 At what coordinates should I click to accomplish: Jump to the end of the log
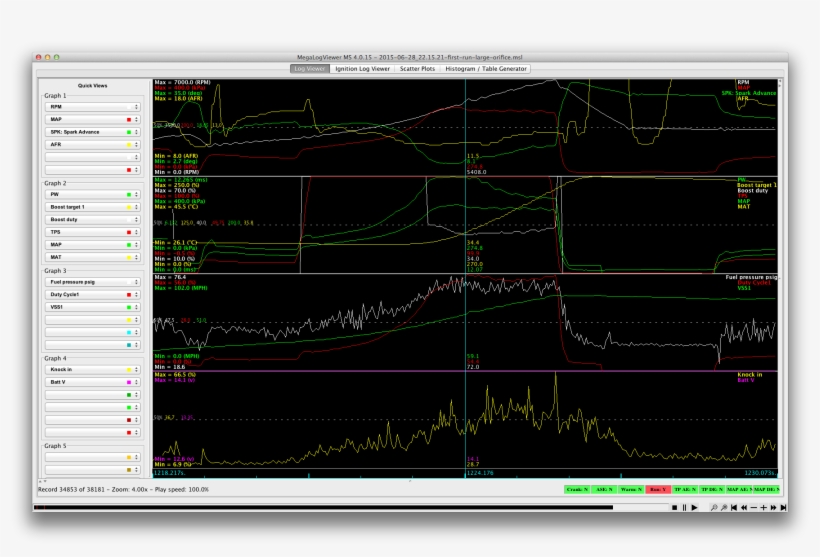783,507
